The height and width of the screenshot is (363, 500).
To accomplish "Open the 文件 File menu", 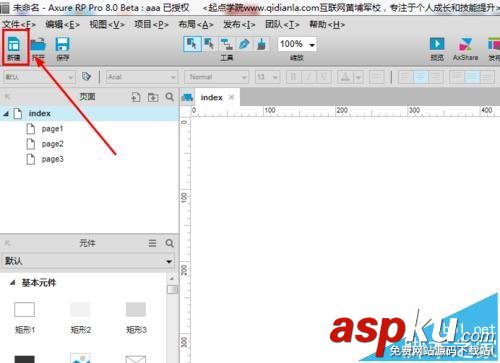I will coord(19,25).
